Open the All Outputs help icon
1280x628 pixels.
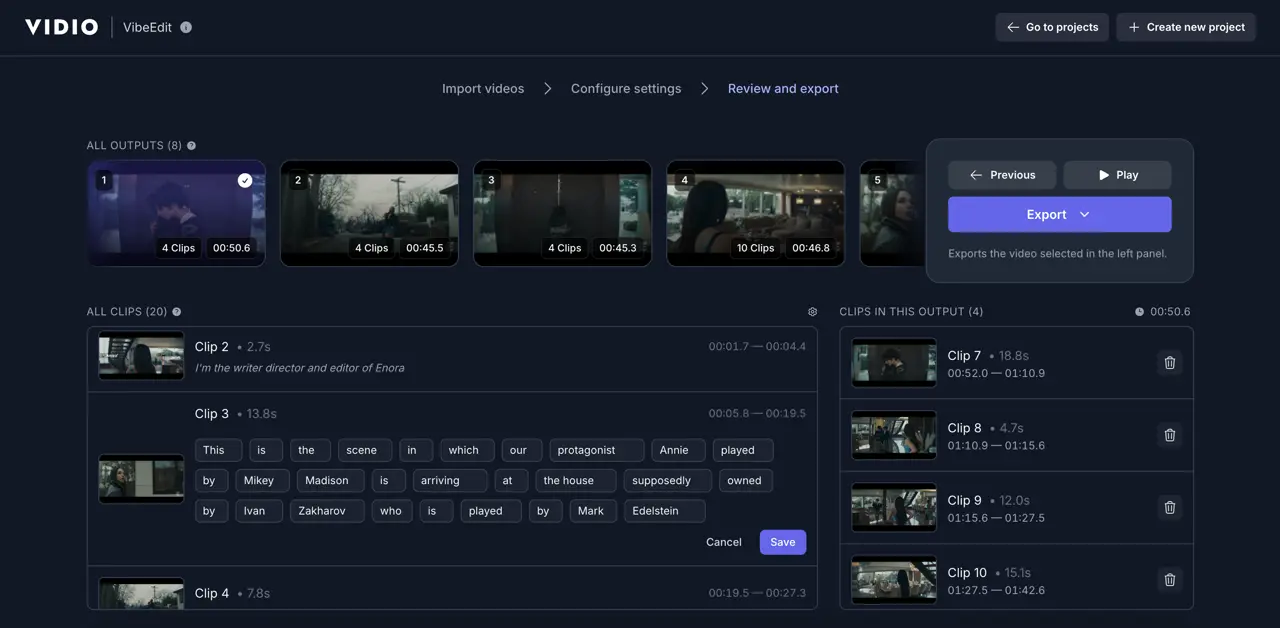pyautogui.click(x=191, y=146)
